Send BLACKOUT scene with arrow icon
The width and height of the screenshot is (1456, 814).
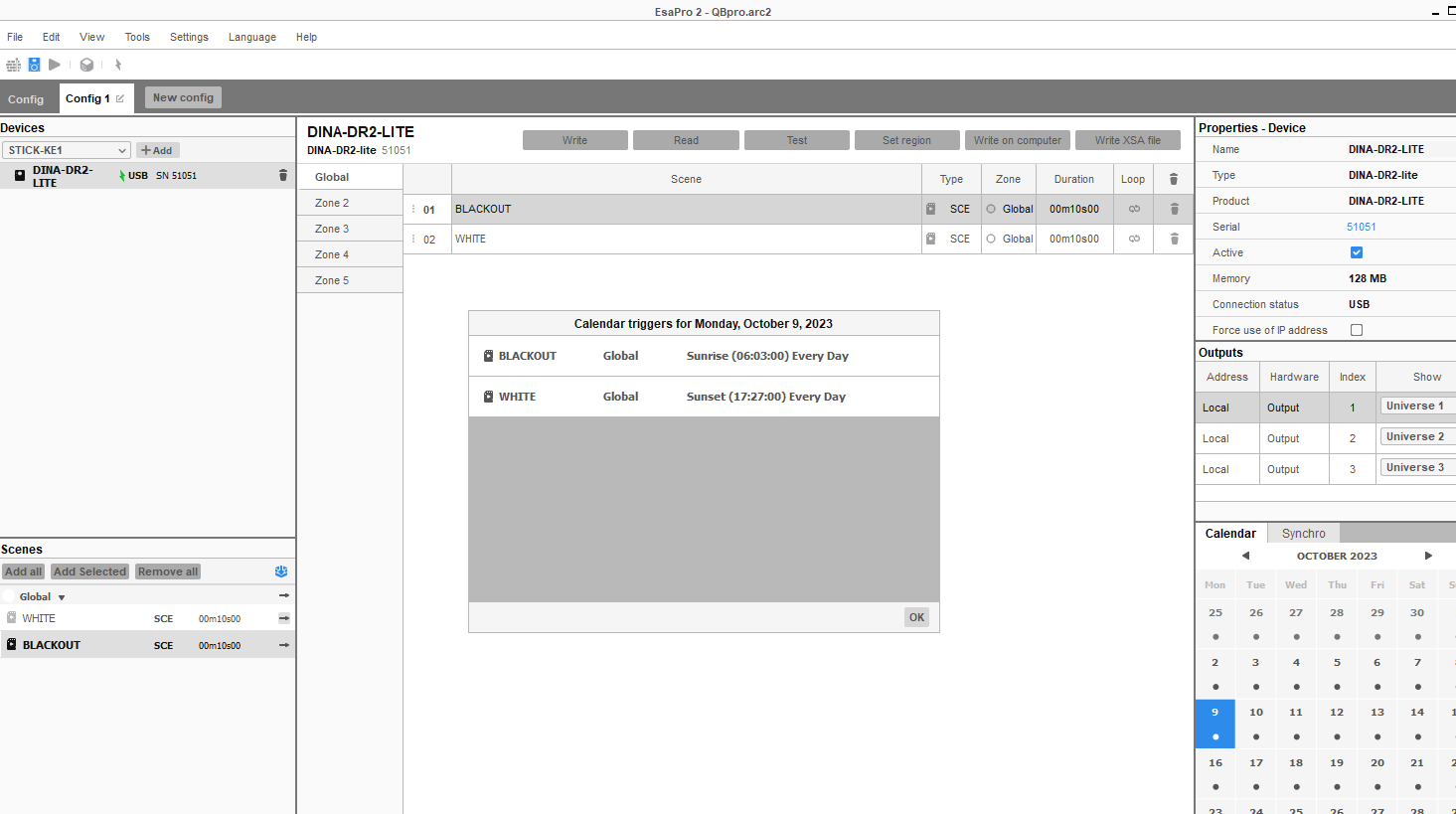[284, 645]
